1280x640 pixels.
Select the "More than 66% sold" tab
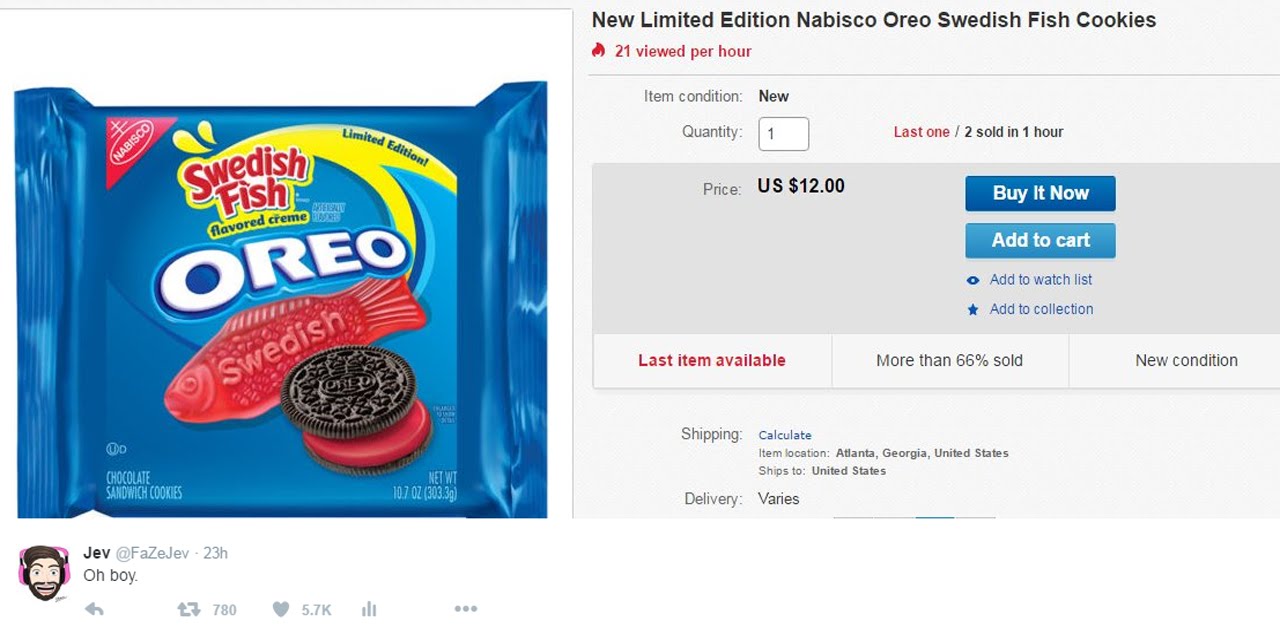point(949,361)
